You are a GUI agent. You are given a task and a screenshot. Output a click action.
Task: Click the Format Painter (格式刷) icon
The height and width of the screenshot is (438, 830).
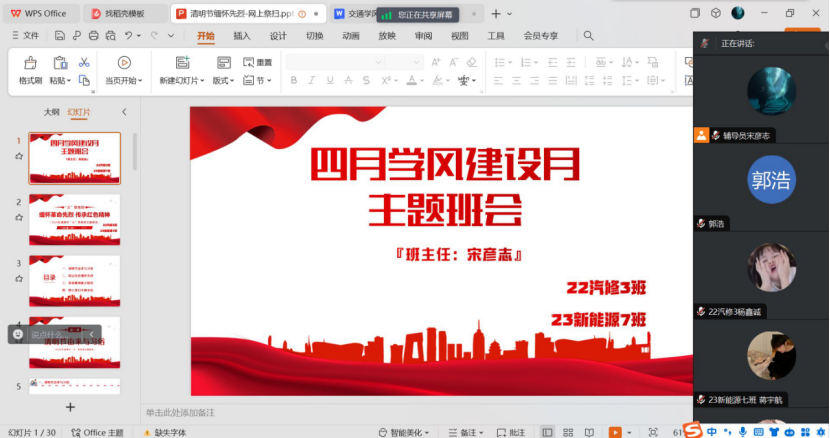coord(30,63)
